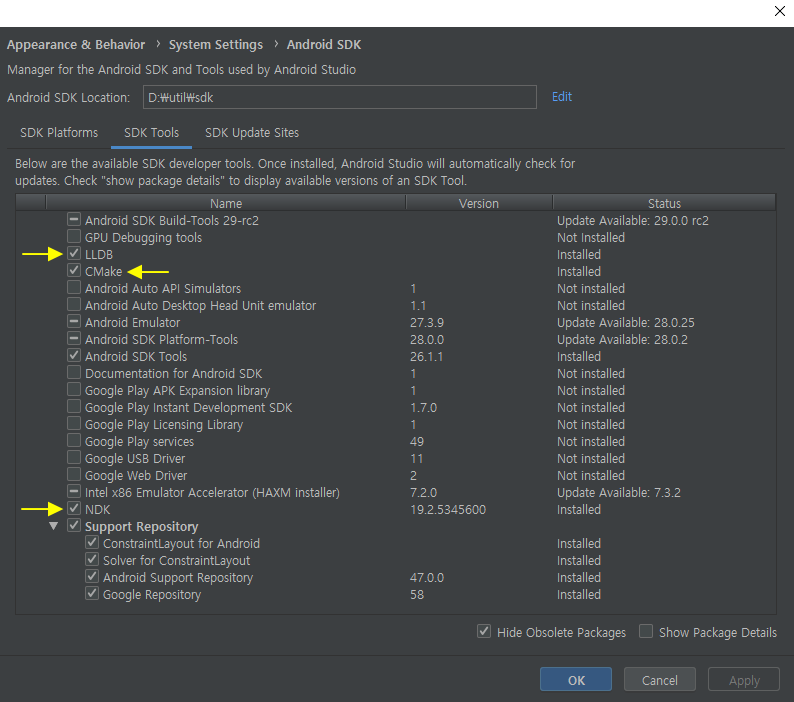Screen dimensions: 794x702
Task: Click the OK button
Action: click(x=576, y=680)
